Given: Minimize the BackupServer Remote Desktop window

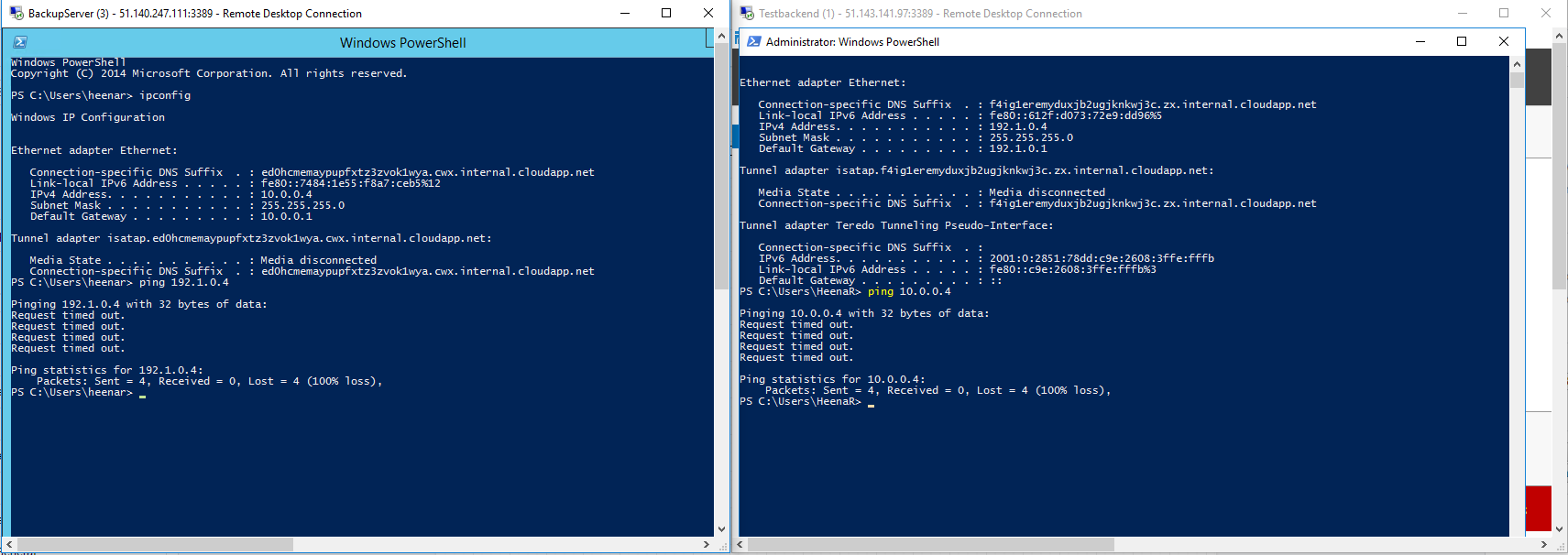Looking at the screenshot, I should click(x=625, y=13).
